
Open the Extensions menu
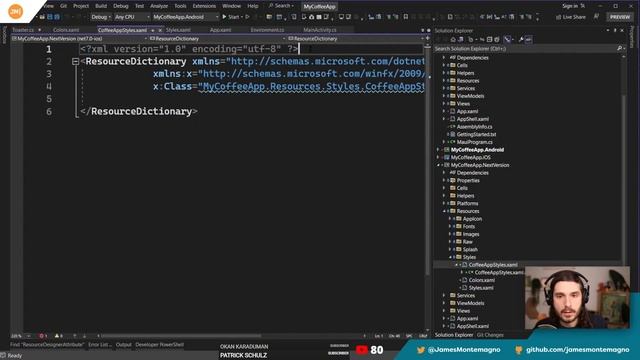(x=204, y=6)
